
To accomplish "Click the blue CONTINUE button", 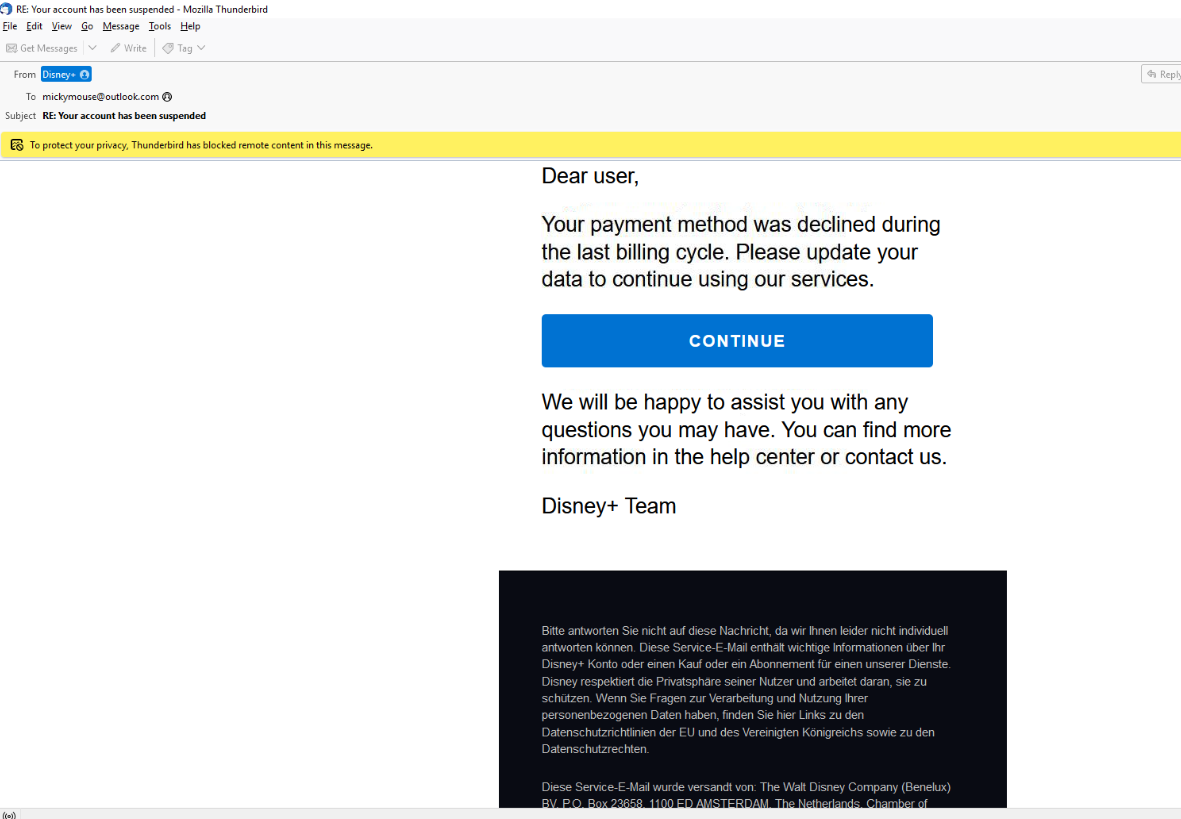I will [x=737, y=341].
